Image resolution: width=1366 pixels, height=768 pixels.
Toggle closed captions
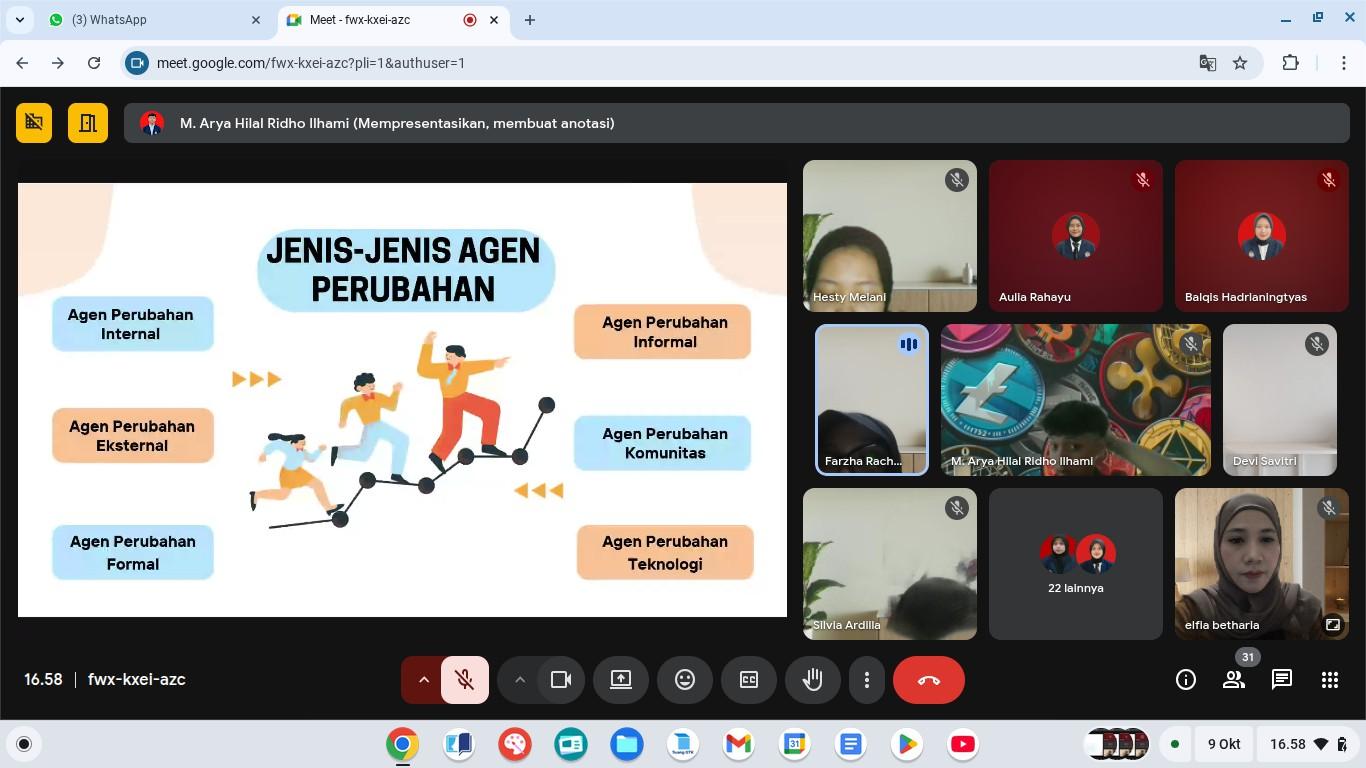coord(748,680)
